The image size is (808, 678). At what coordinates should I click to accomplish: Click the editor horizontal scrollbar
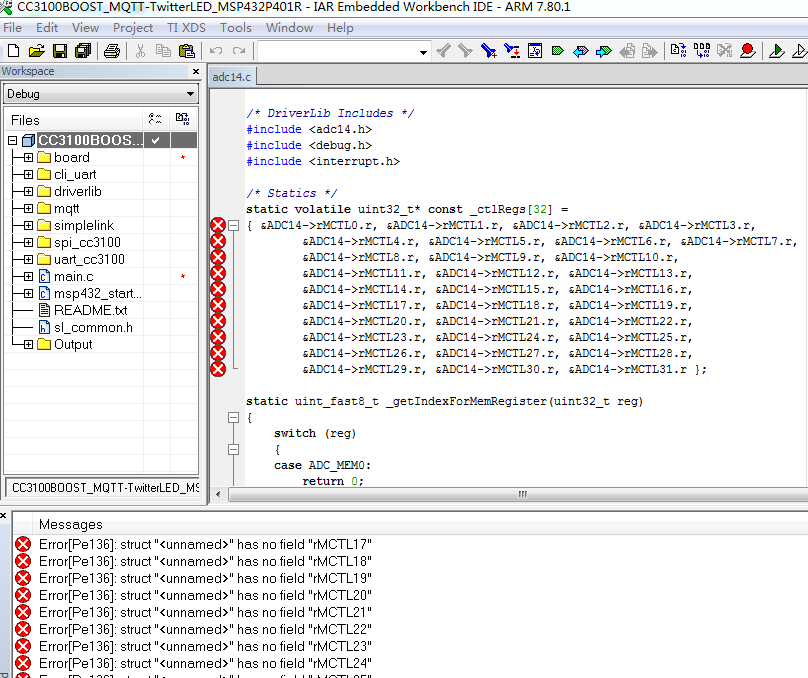(520, 494)
